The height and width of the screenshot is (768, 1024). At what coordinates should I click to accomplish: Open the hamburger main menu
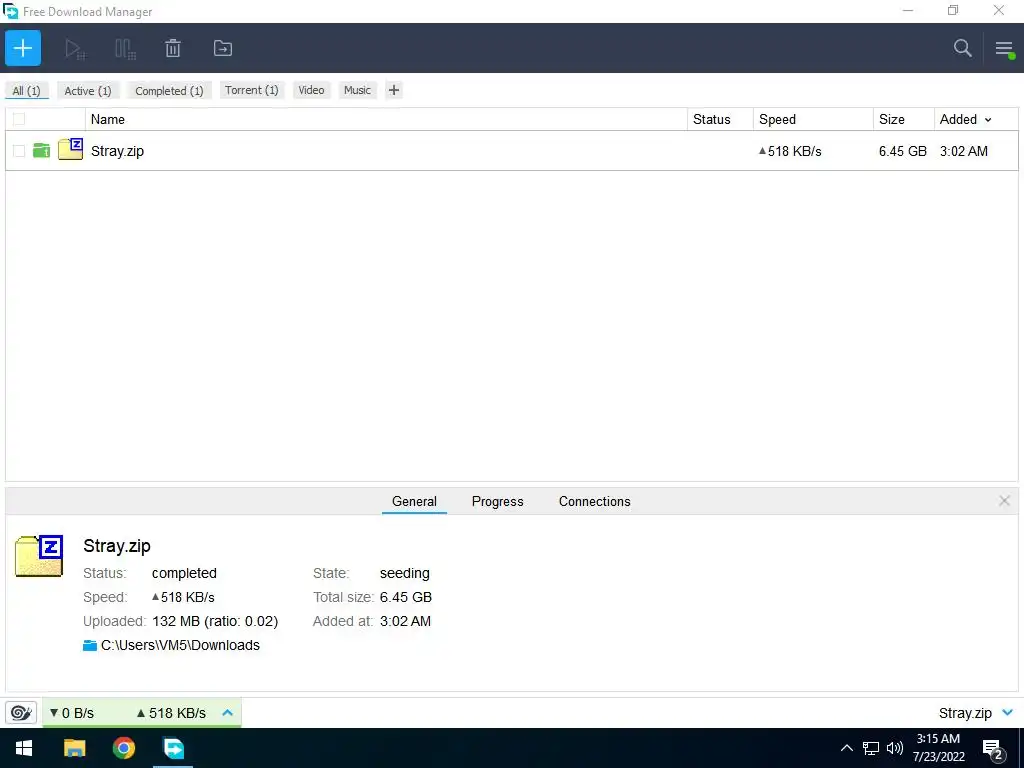click(x=1004, y=48)
